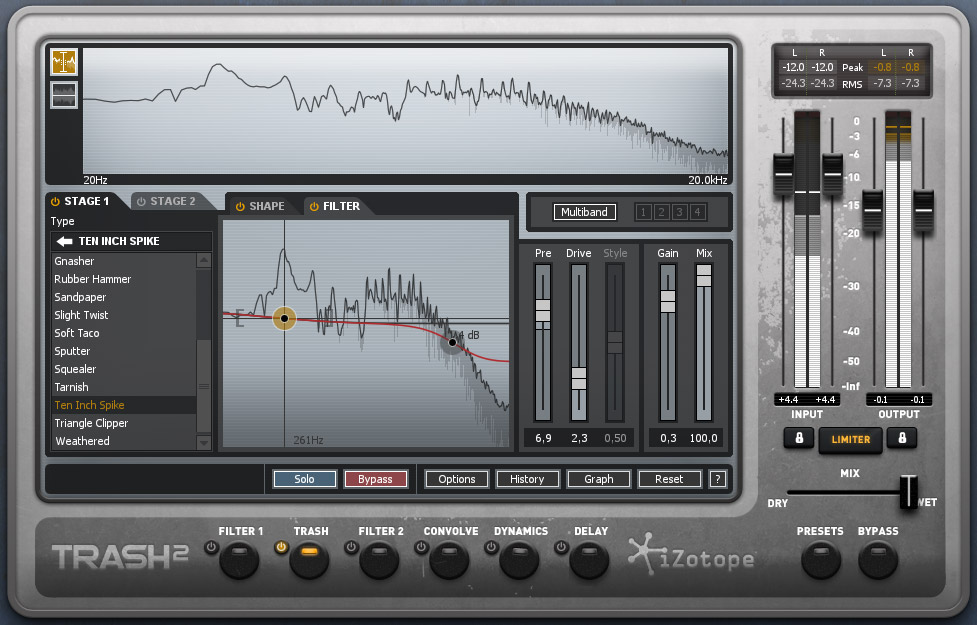Switch to the STAGE 2 tab
The image size is (977, 625).
(x=175, y=201)
